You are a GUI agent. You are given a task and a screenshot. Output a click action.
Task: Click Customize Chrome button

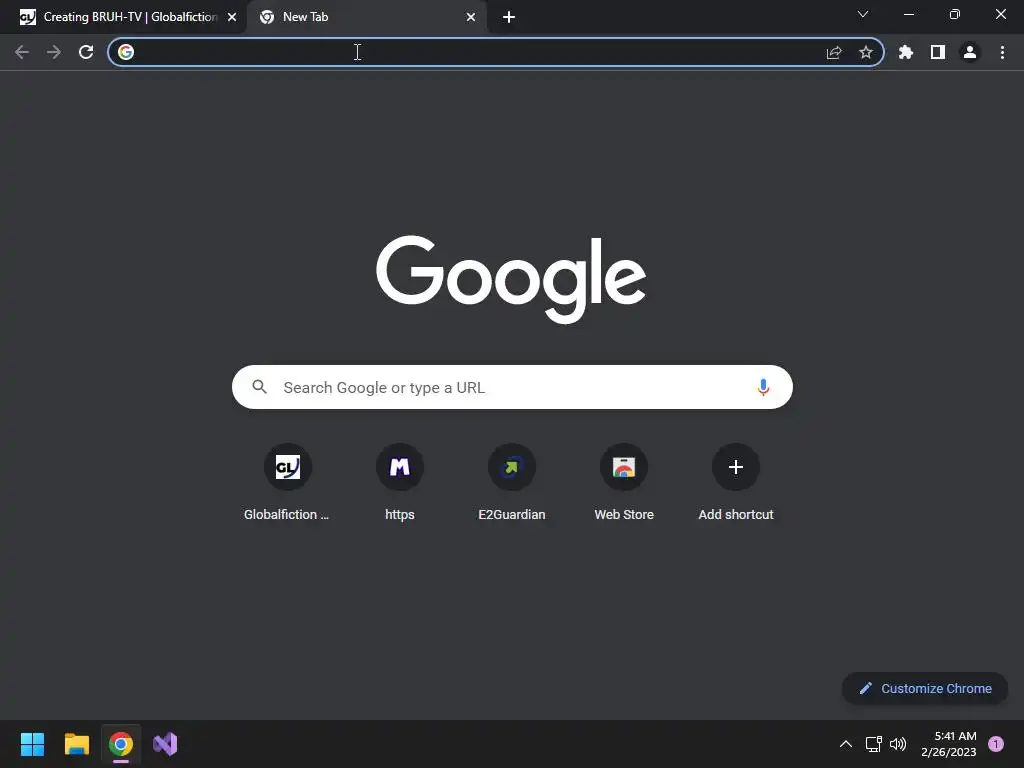click(x=925, y=688)
